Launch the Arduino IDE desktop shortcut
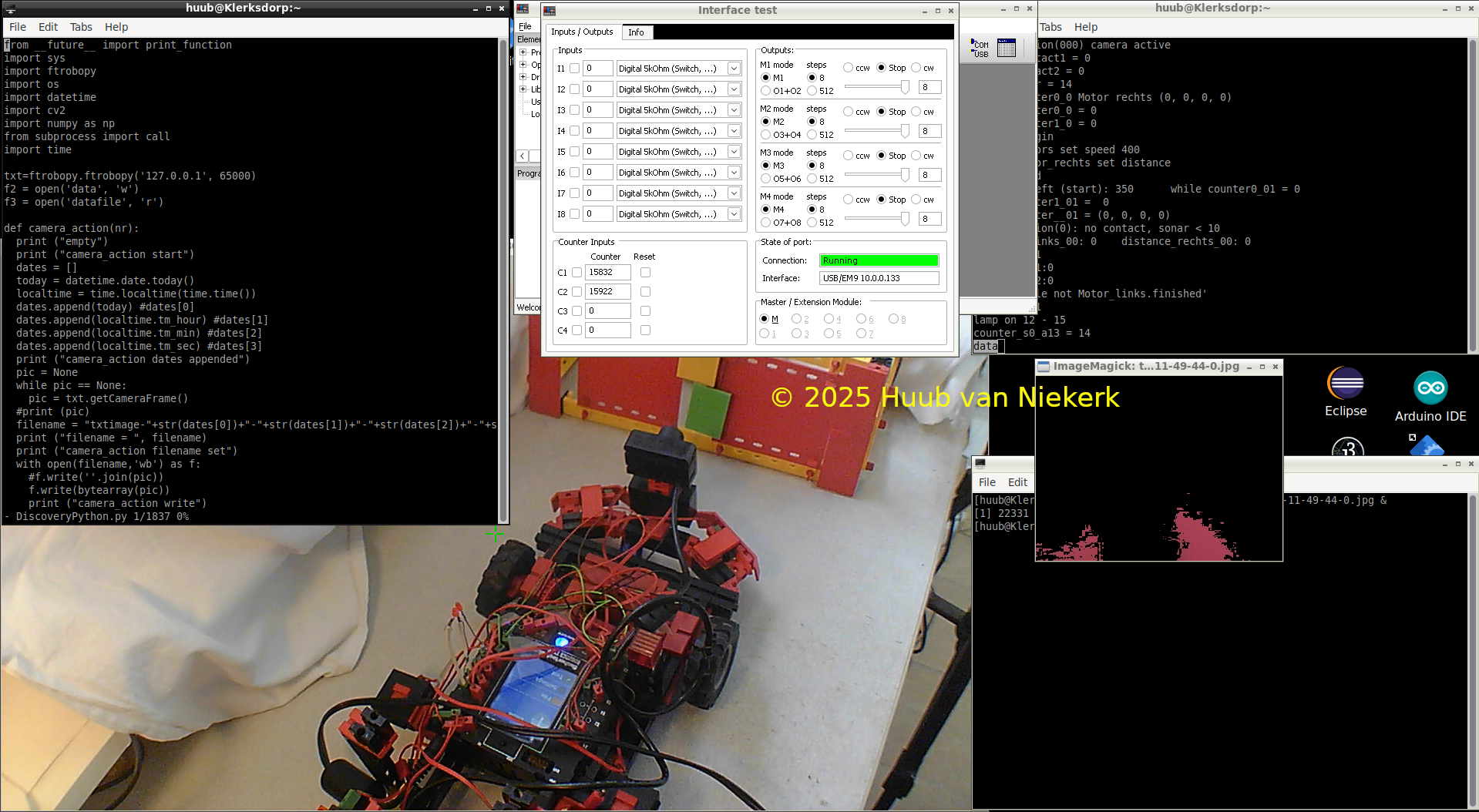 (1430, 396)
